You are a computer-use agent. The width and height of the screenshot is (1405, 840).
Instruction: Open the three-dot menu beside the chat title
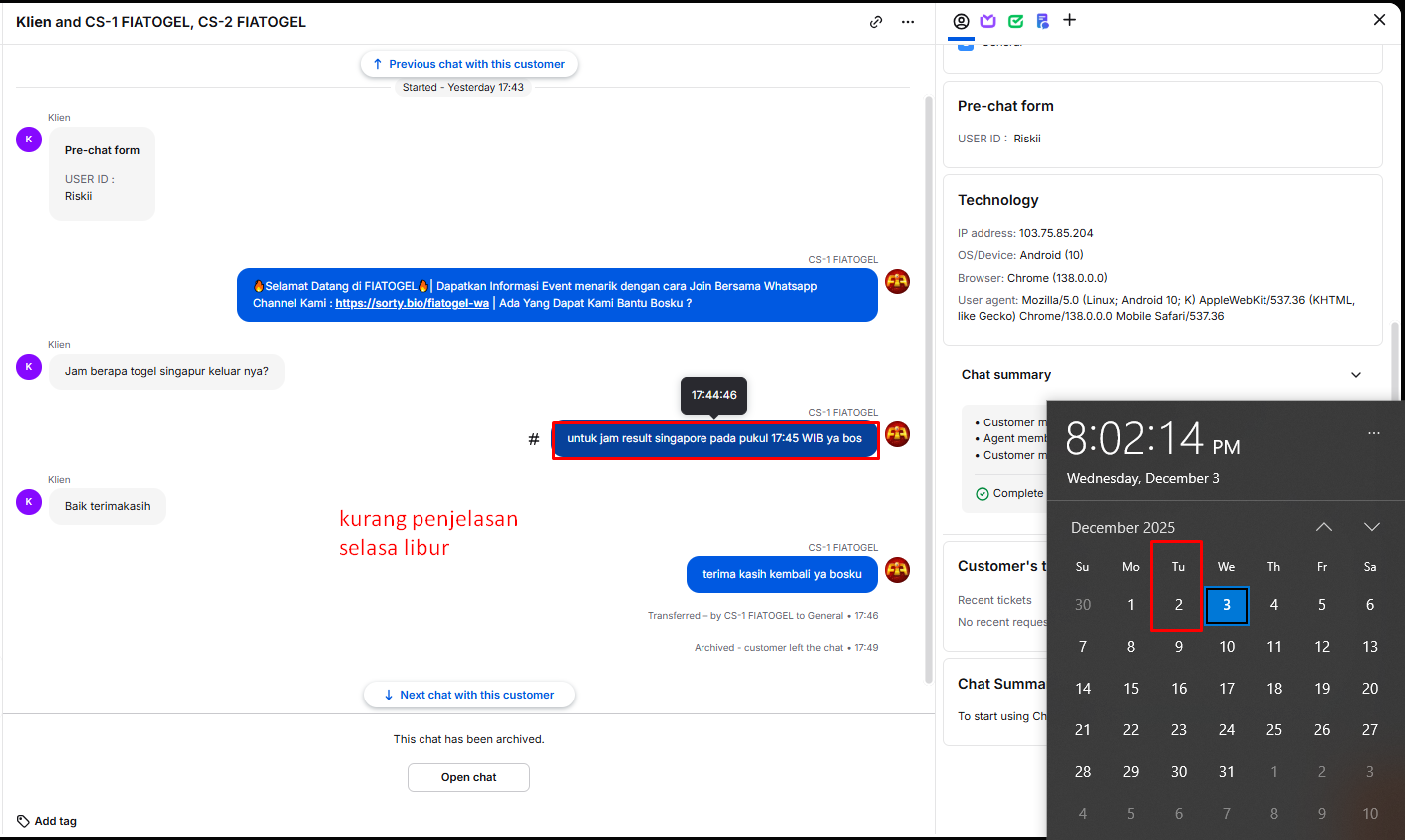pos(908,22)
